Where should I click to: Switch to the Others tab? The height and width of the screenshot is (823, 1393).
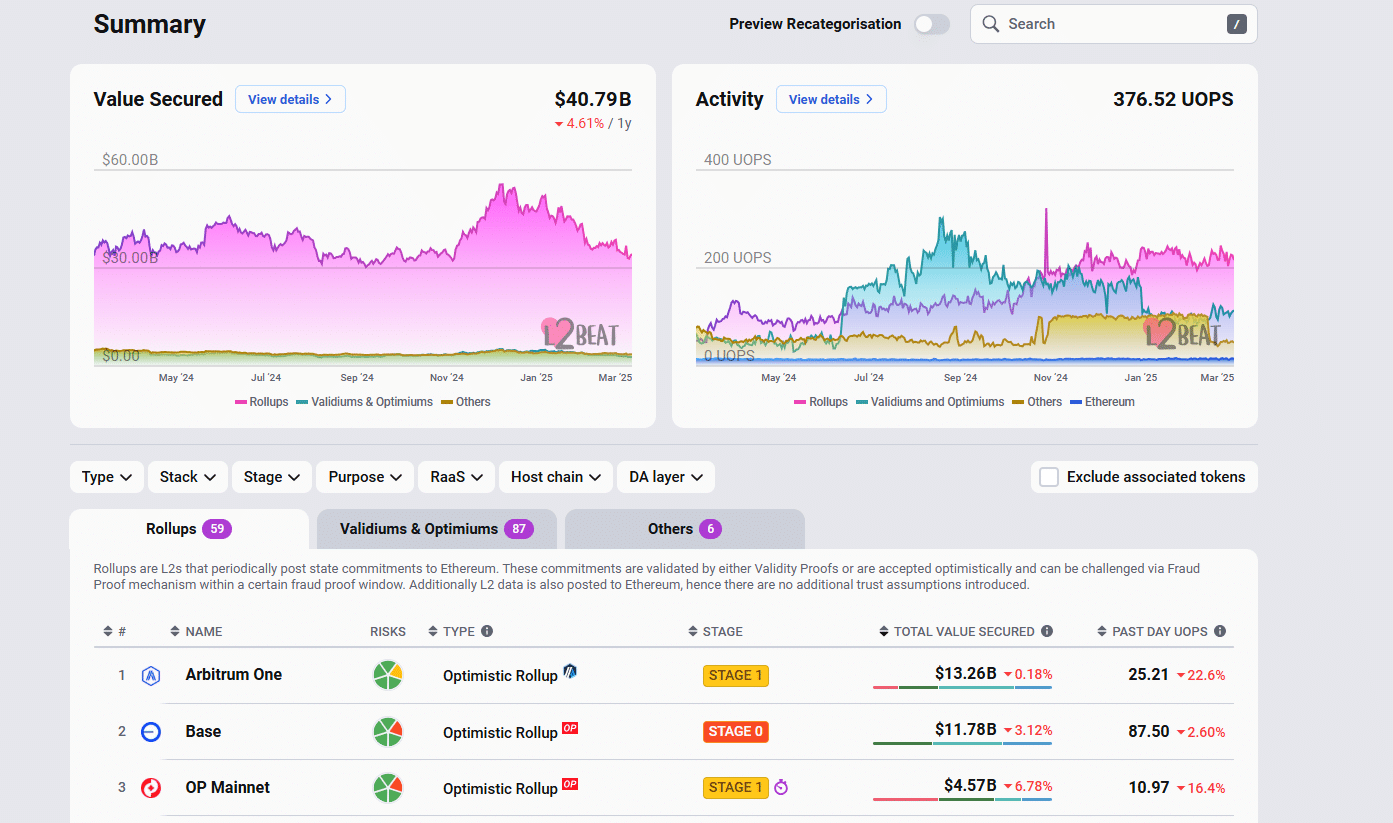(685, 529)
